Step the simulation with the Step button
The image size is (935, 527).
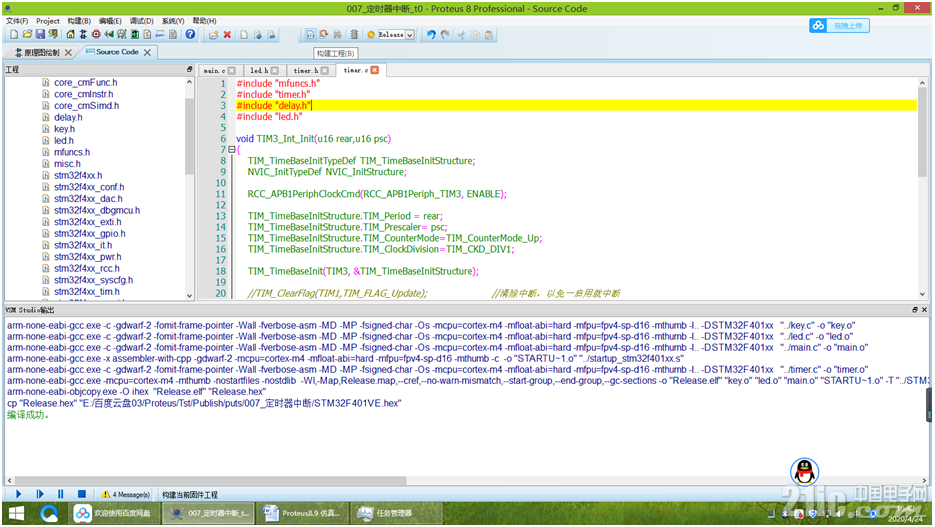click(x=40, y=494)
